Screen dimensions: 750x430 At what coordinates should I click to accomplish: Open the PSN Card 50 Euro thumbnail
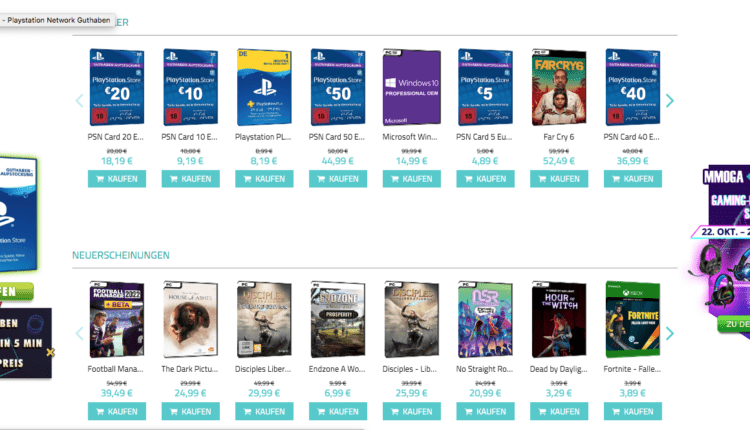coord(338,87)
